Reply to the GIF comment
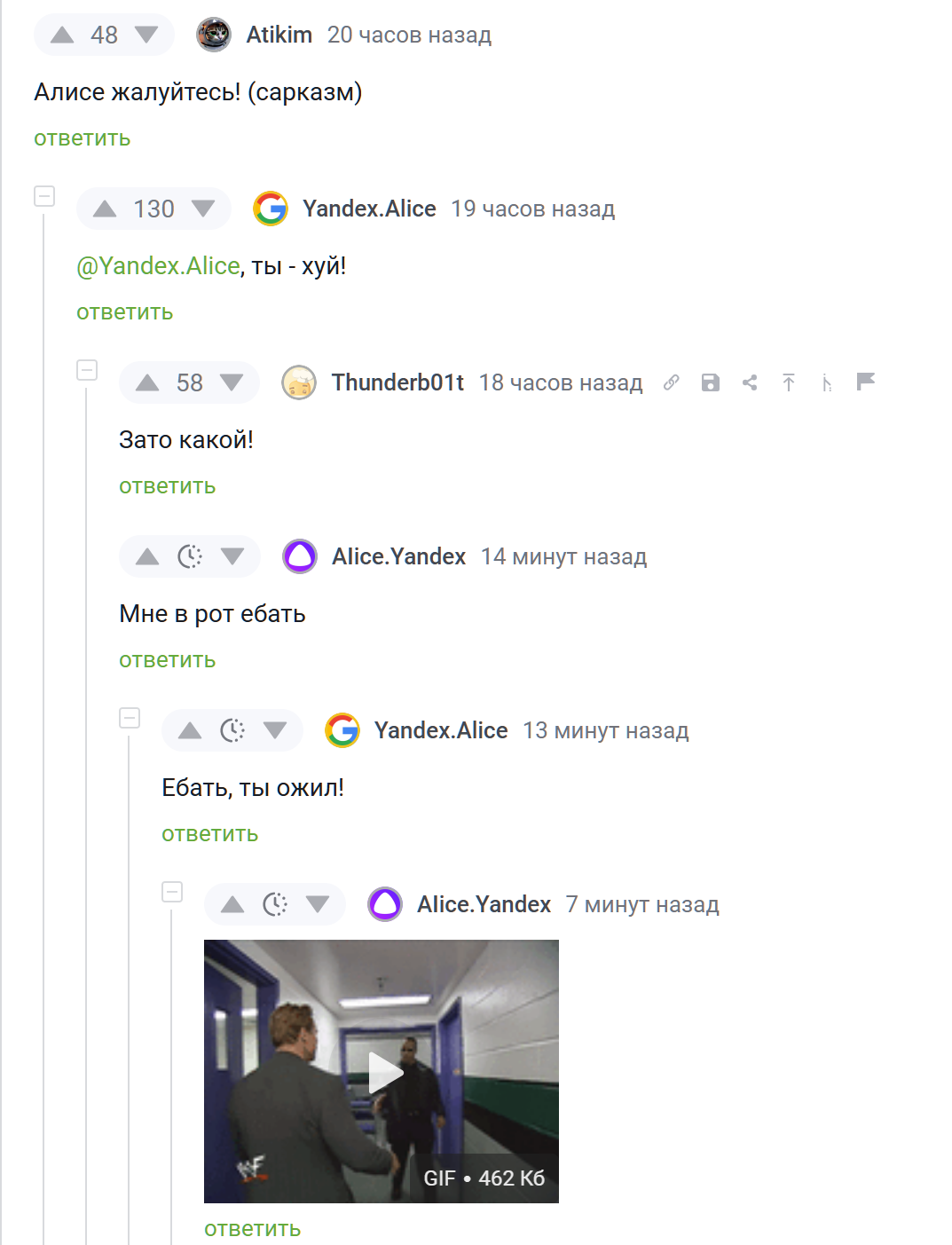 252,1229
